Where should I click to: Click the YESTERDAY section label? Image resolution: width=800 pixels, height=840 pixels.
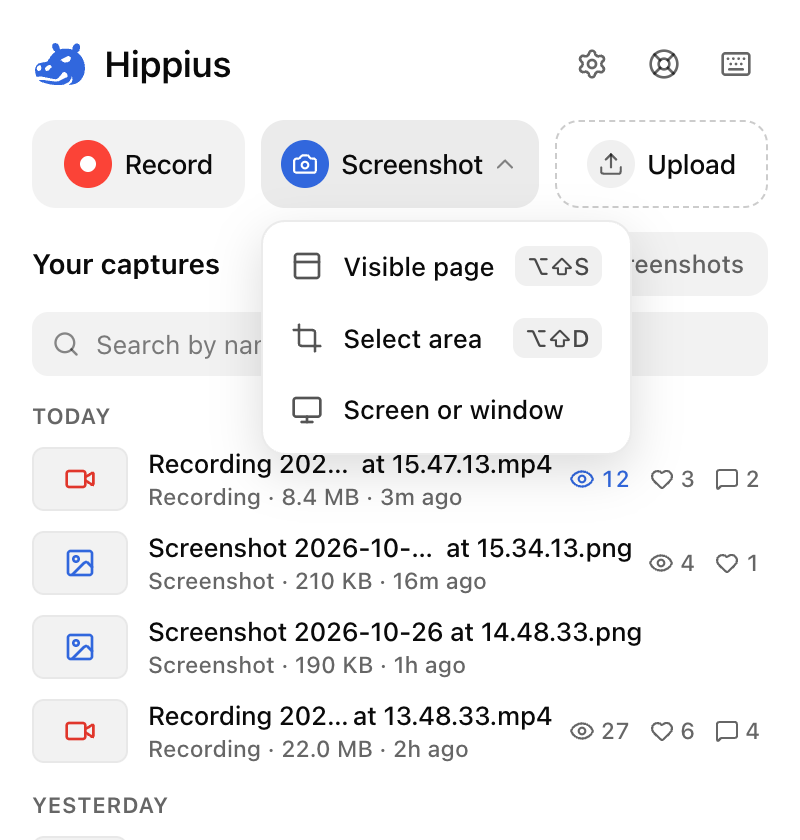click(x=100, y=806)
